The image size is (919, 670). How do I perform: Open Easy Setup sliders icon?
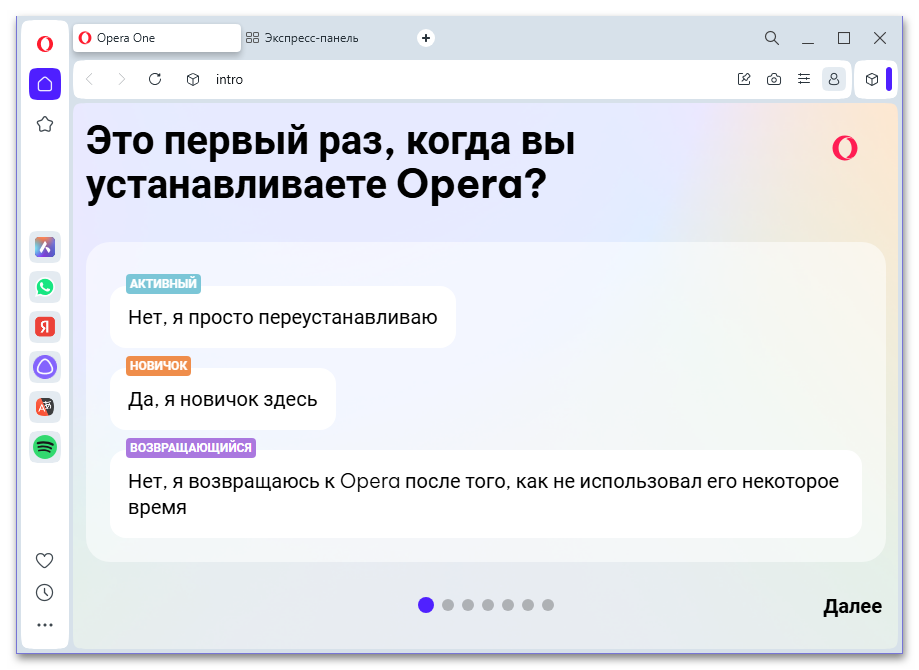click(804, 79)
